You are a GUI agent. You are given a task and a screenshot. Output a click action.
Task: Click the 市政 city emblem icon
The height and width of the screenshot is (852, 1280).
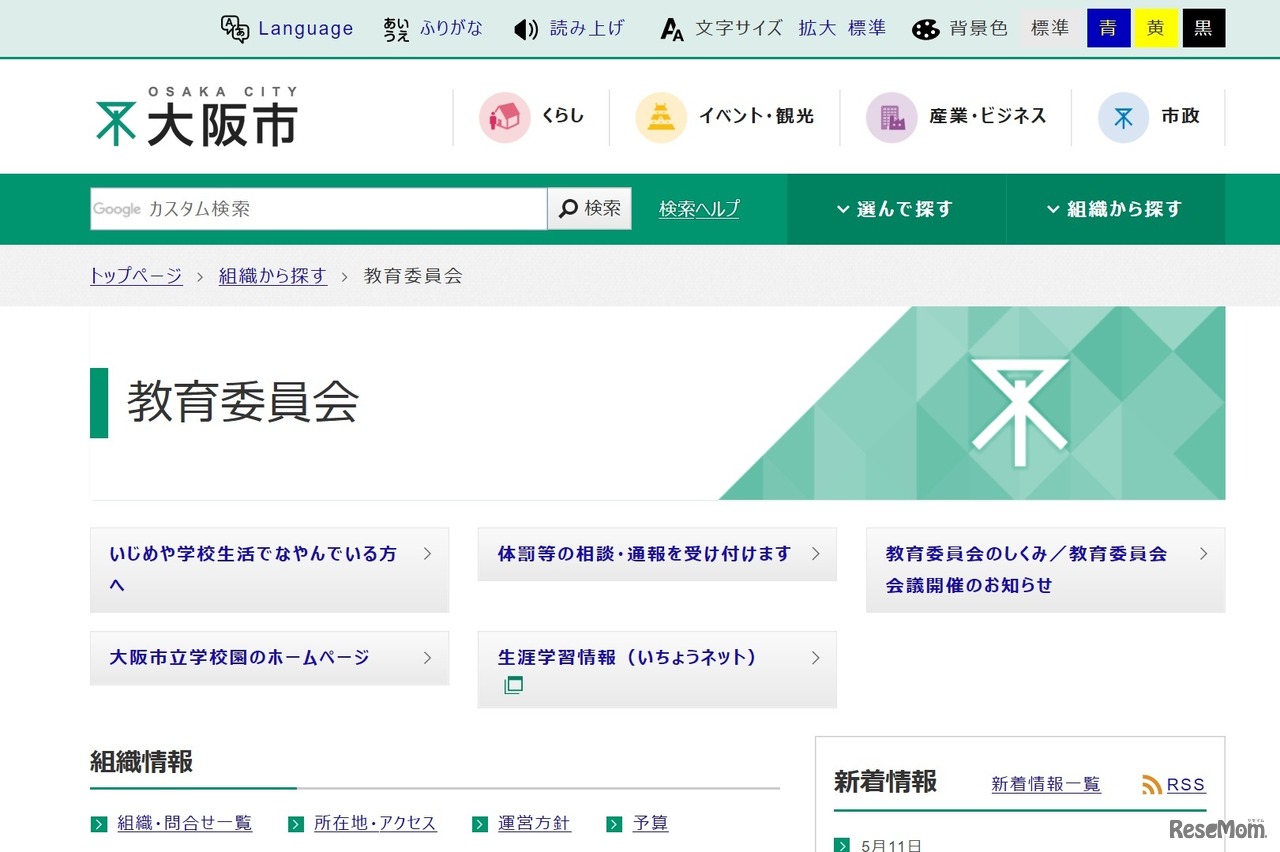pyautogui.click(x=1123, y=117)
